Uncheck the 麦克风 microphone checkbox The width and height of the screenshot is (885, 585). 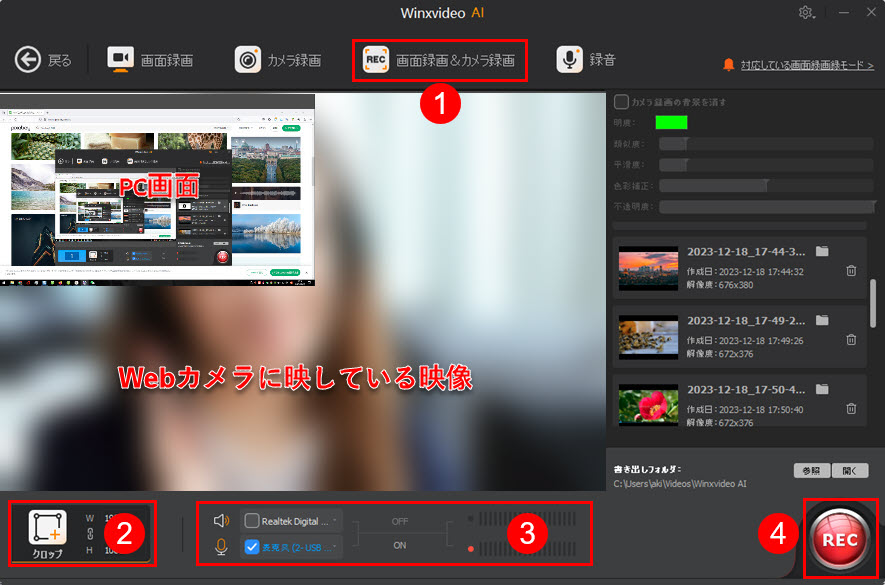pos(252,547)
